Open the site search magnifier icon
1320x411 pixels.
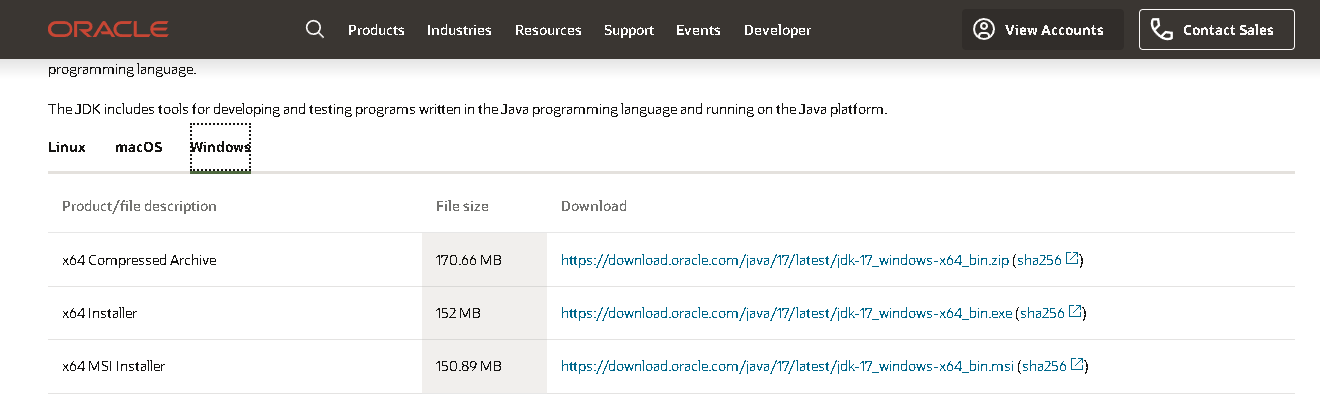click(x=315, y=29)
